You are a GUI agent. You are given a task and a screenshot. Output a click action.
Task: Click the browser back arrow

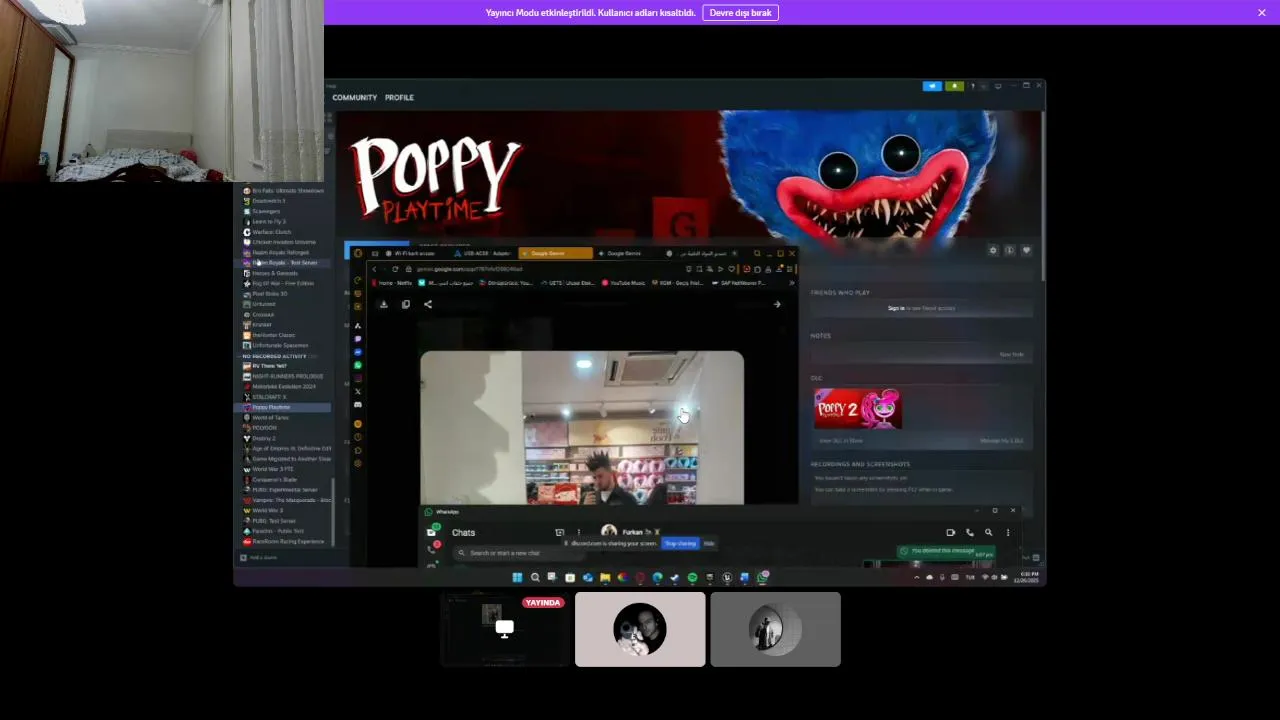pyautogui.click(x=374, y=269)
